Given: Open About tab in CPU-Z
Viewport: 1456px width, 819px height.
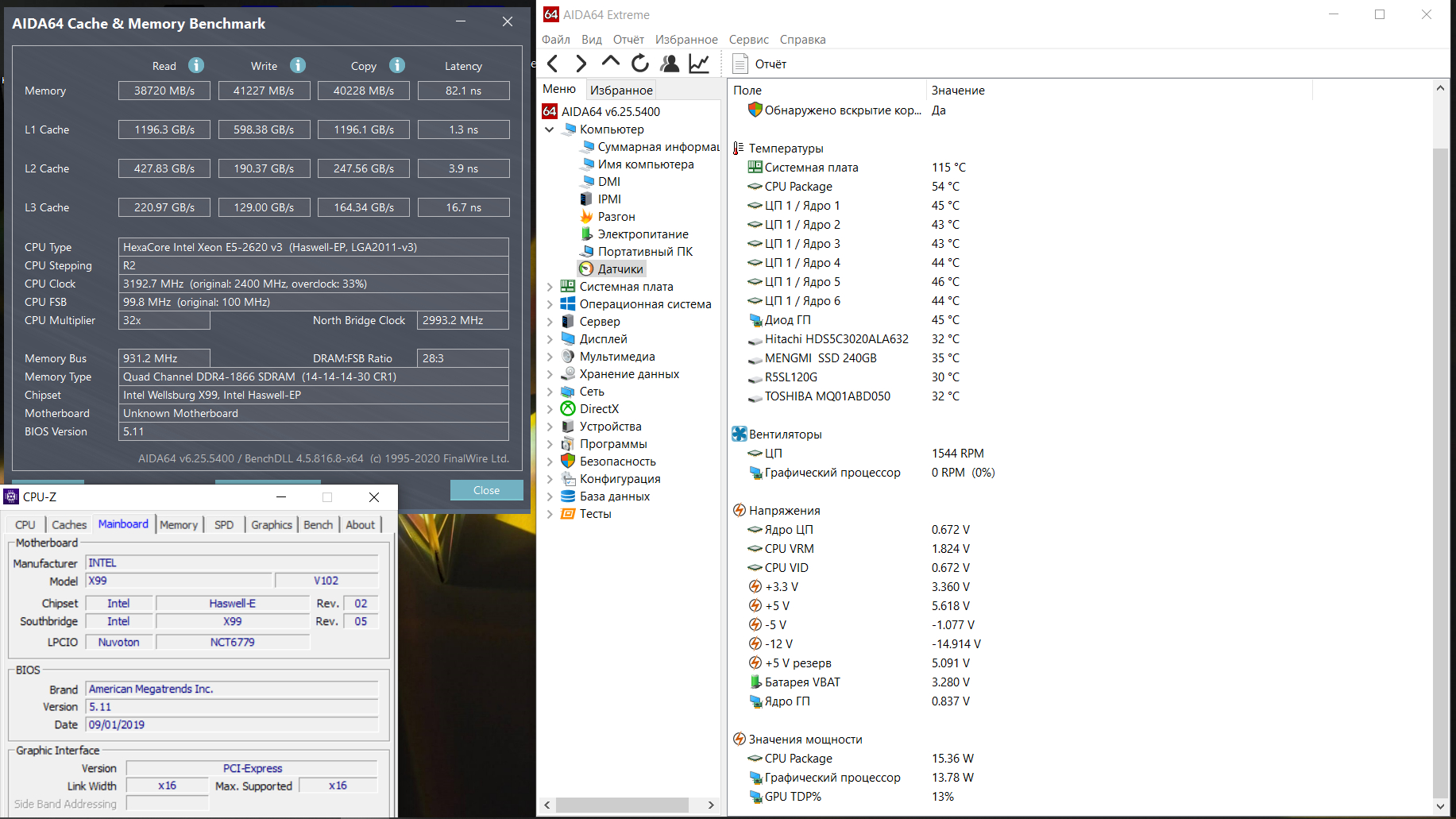Looking at the screenshot, I should tap(361, 524).
